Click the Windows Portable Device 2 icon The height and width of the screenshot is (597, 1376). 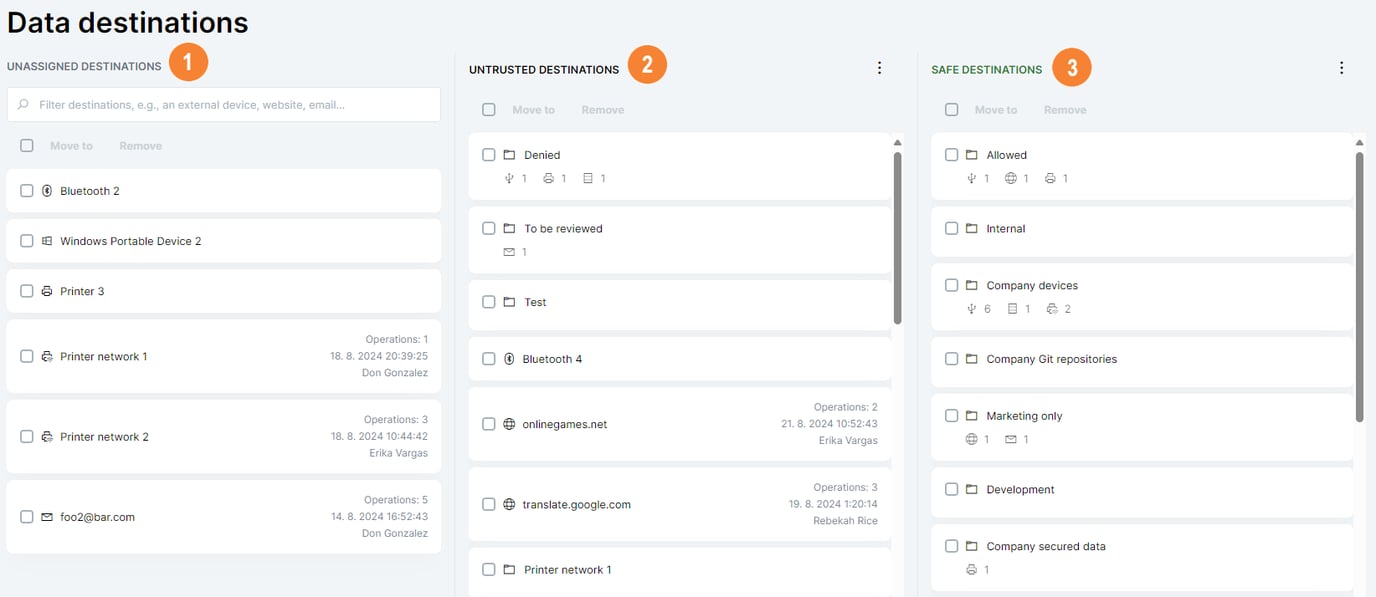(47, 241)
